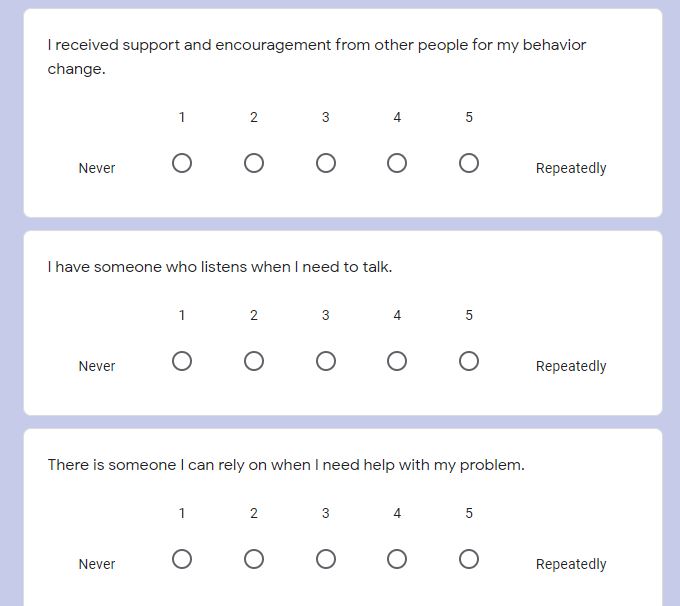This screenshot has height=606, width=680.
Task: Mark rating 5 for someone who listens question
Action: (x=469, y=361)
